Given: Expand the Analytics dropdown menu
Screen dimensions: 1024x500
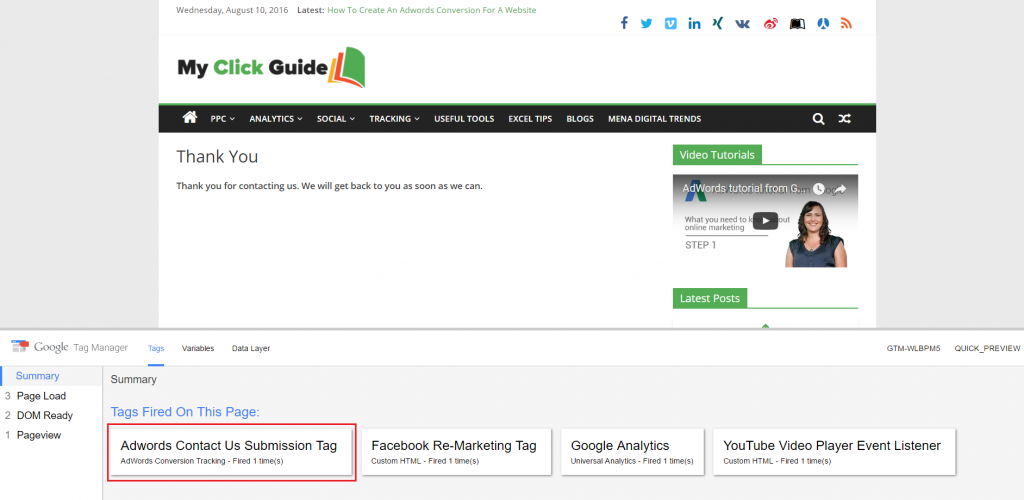Looking at the screenshot, I should [275, 119].
